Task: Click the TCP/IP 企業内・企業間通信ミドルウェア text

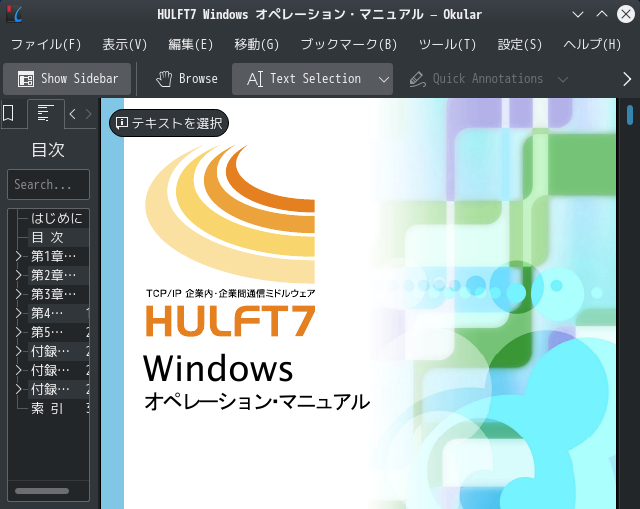Action: point(231,293)
